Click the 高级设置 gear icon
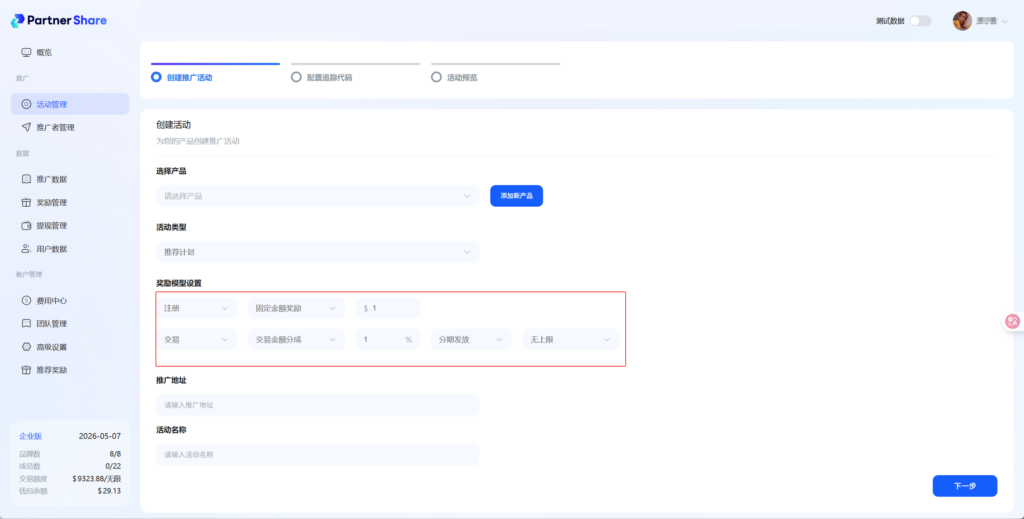Viewport: 1024px width, 519px height. (x=26, y=347)
